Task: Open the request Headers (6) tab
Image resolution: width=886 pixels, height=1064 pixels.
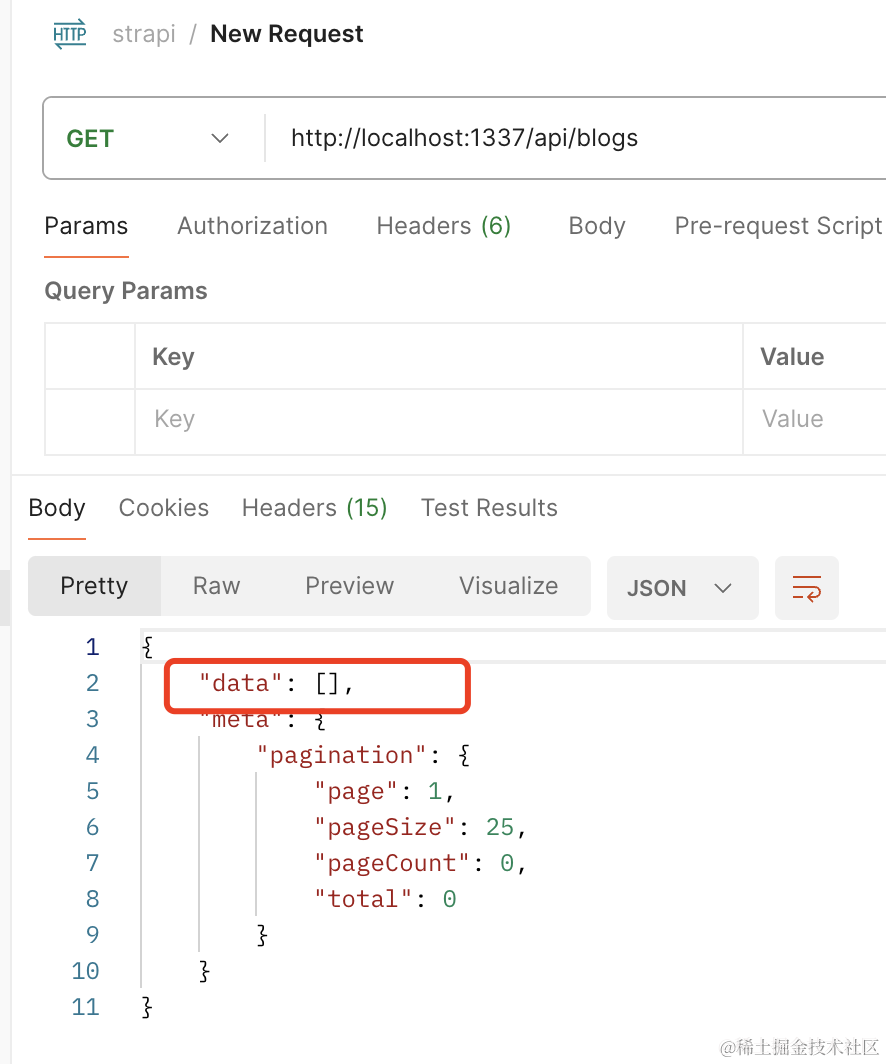Action: [x=444, y=226]
